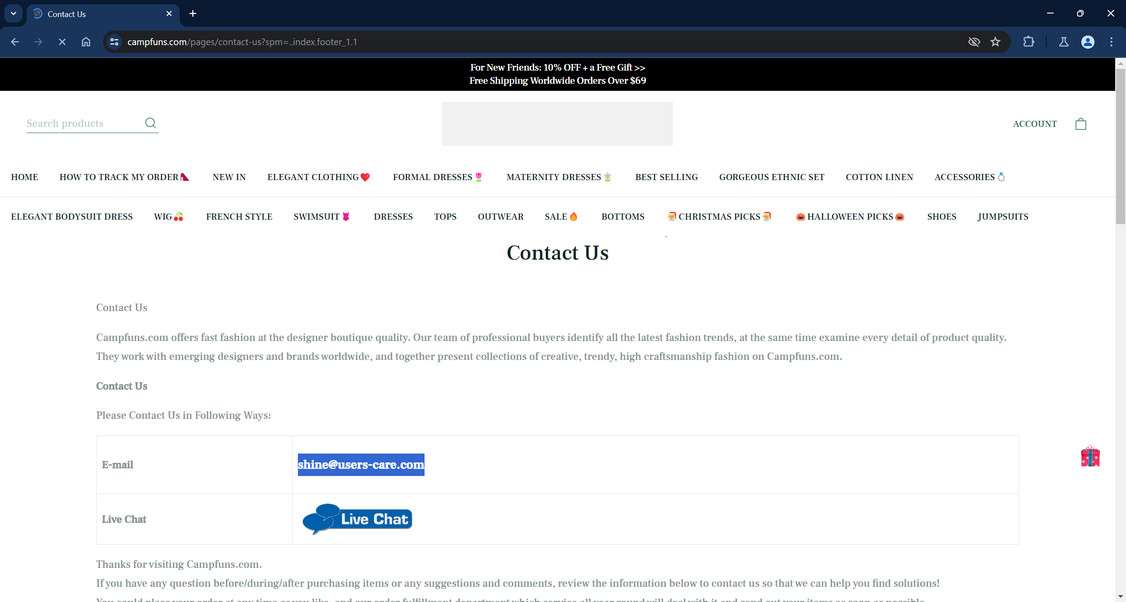The width and height of the screenshot is (1126, 602).
Task: Click the Contact Us page heading
Action: [557, 253]
